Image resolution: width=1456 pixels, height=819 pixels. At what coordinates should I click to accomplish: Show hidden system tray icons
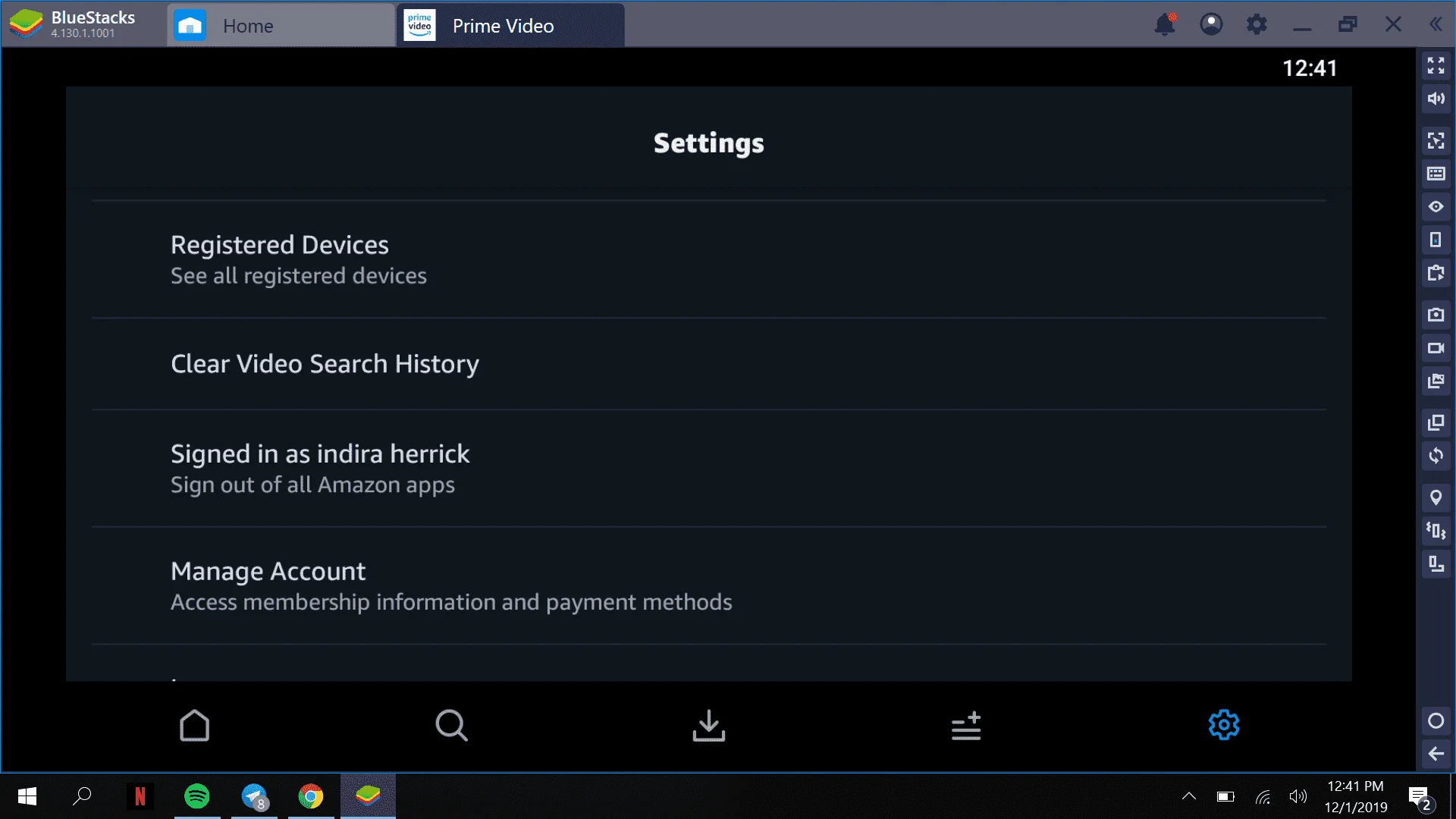pyautogui.click(x=1189, y=796)
